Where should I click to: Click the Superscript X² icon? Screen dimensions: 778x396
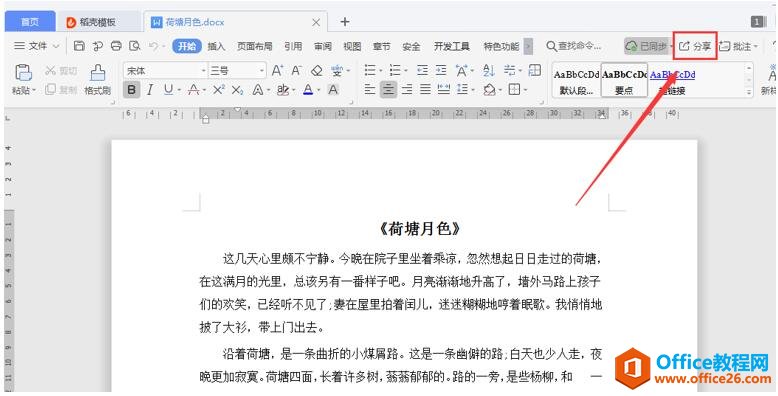tap(219, 90)
